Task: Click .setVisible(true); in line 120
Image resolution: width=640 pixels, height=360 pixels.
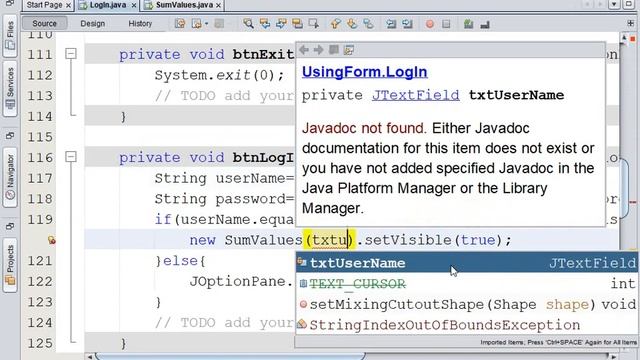Action: tap(434, 240)
